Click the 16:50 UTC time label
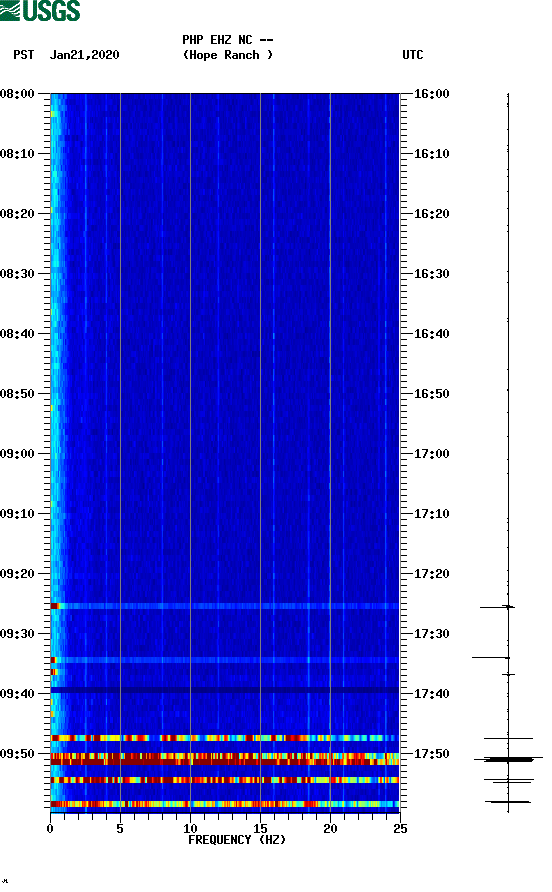This screenshot has width=552, height=892. coord(431,394)
